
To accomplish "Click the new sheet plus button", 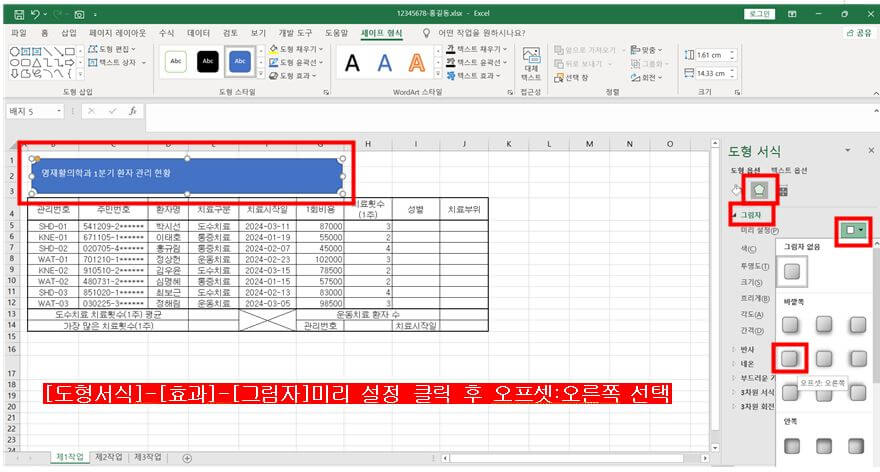I will [187, 459].
